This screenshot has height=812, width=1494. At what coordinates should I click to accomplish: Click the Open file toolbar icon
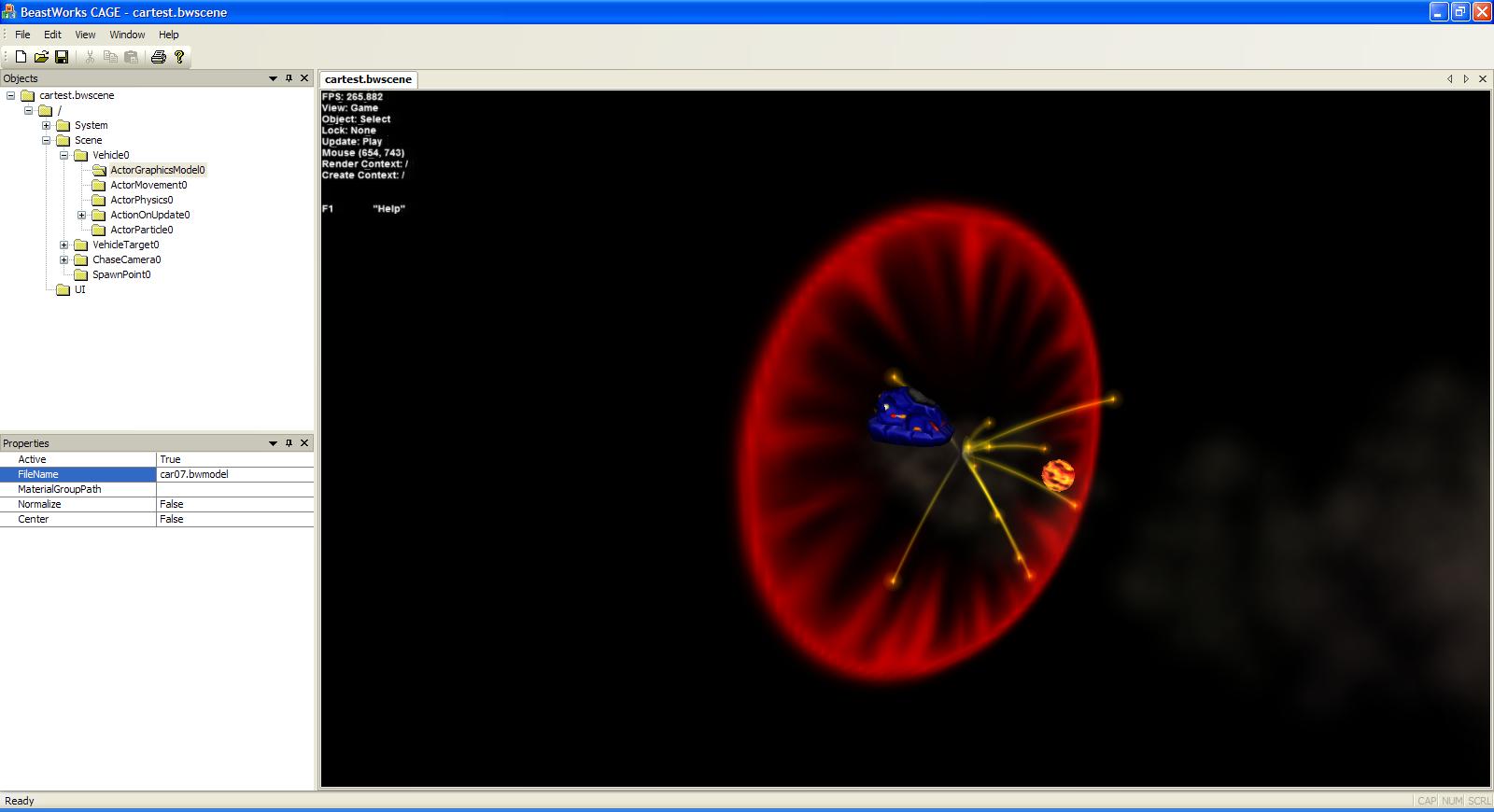(x=41, y=57)
